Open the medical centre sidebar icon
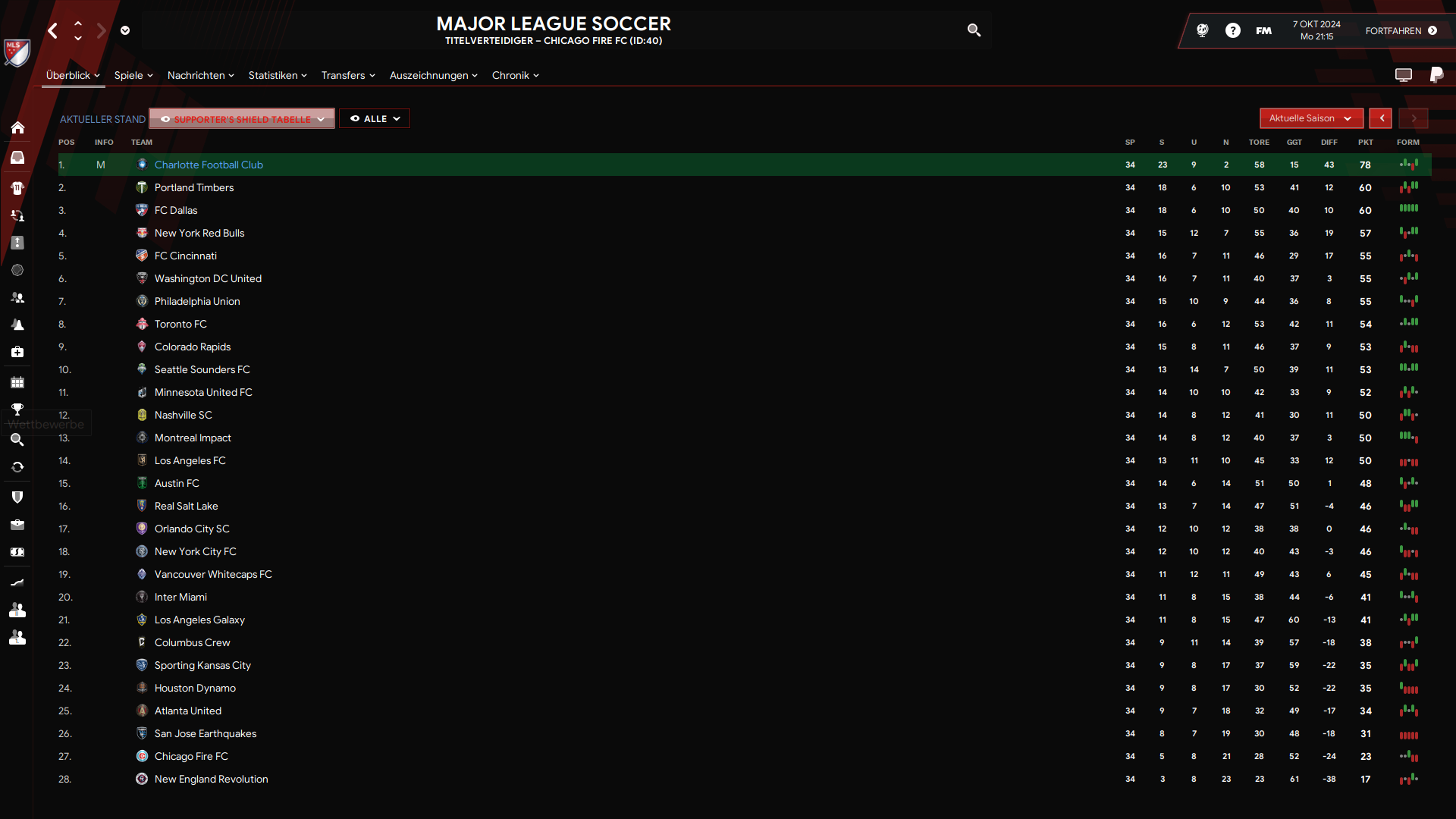Screen dimensions: 1456x819 point(17,352)
